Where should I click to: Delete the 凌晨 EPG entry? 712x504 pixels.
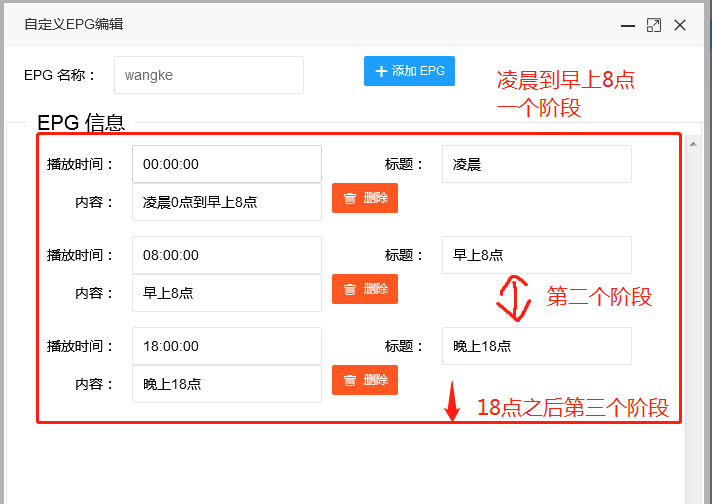pos(365,198)
